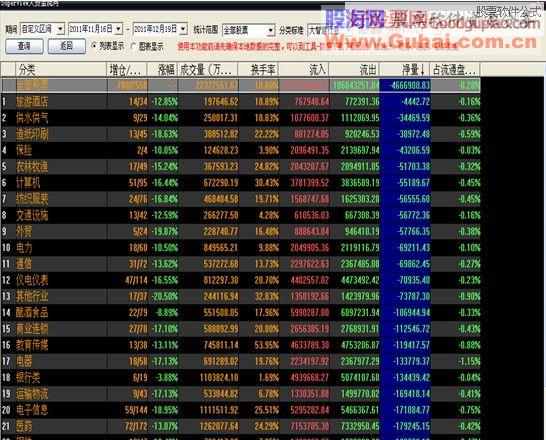Sort by the 分类 column header
The width and height of the screenshot is (546, 440).
[x=61, y=70]
